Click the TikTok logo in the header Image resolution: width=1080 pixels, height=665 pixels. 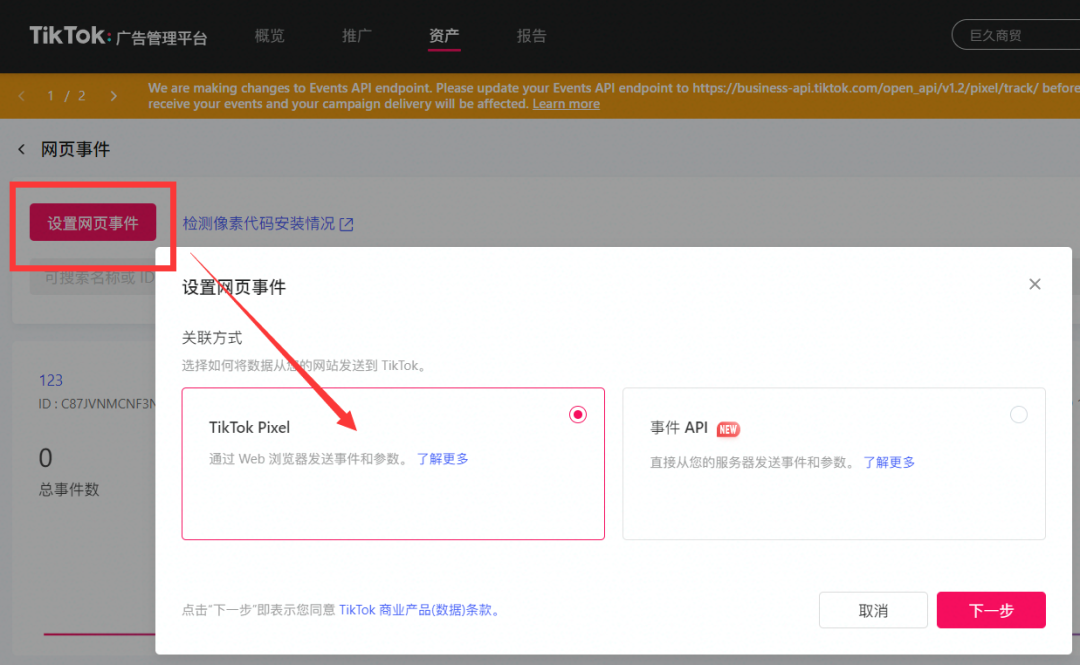pyautogui.click(x=70, y=35)
